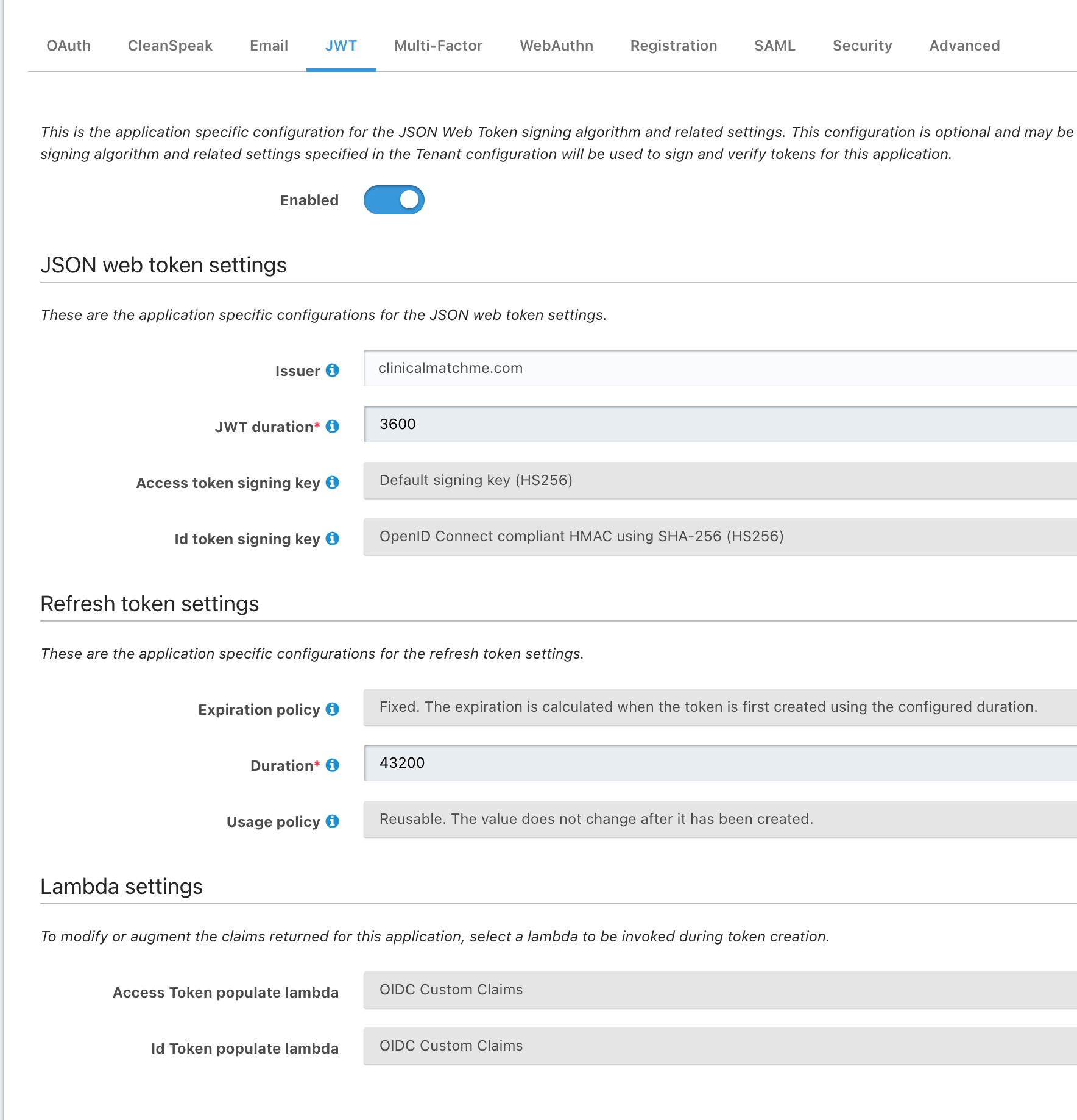Open Id Token populate lambda dropdown
Screen dimensions: 1077x1120
720,1046
